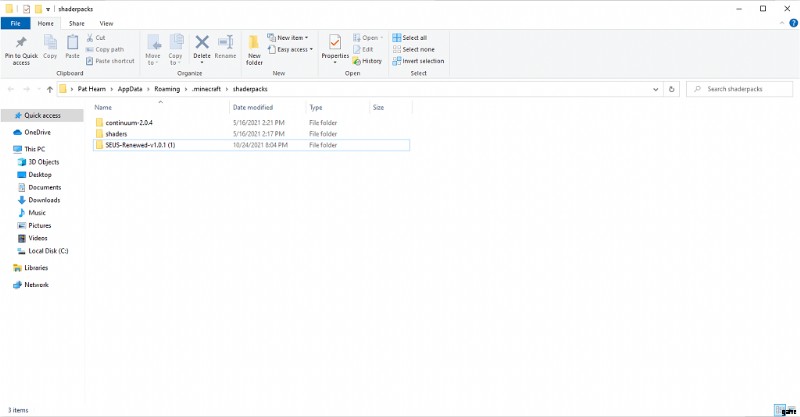Click AppData in address breadcrumb

pyautogui.click(x=130, y=89)
